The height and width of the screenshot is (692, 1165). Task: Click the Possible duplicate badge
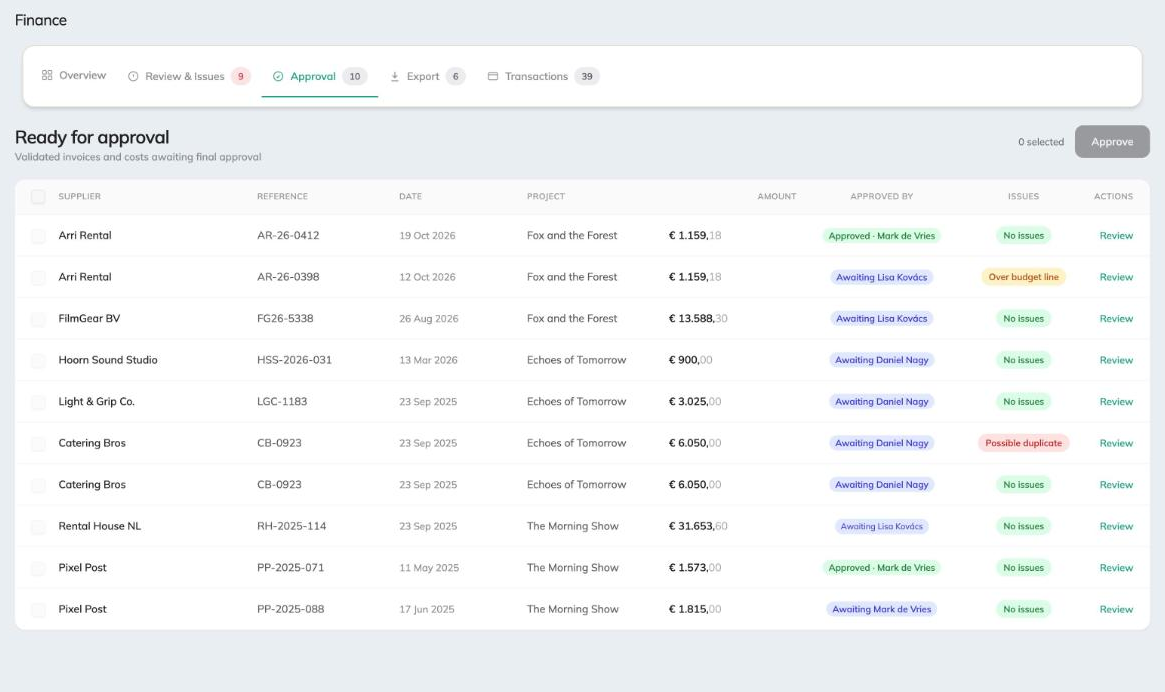tap(1023, 443)
